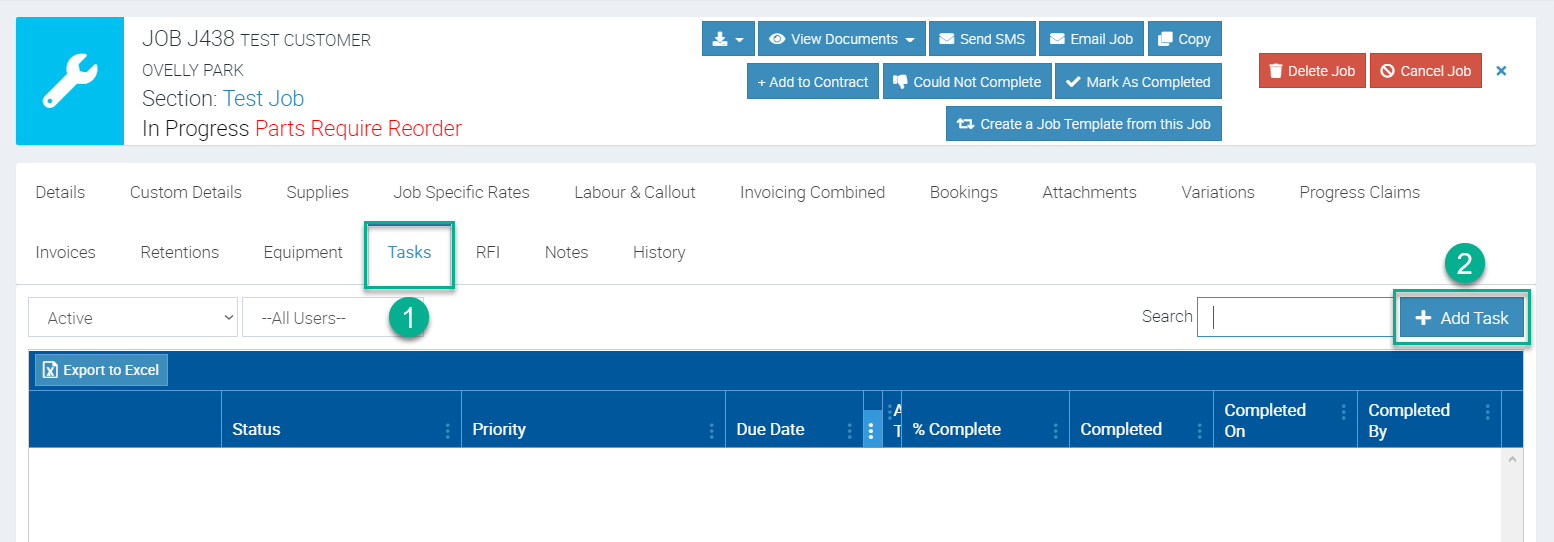Close the job panel with X
The width and height of the screenshot is (1554, 542).
[1501, 71]
